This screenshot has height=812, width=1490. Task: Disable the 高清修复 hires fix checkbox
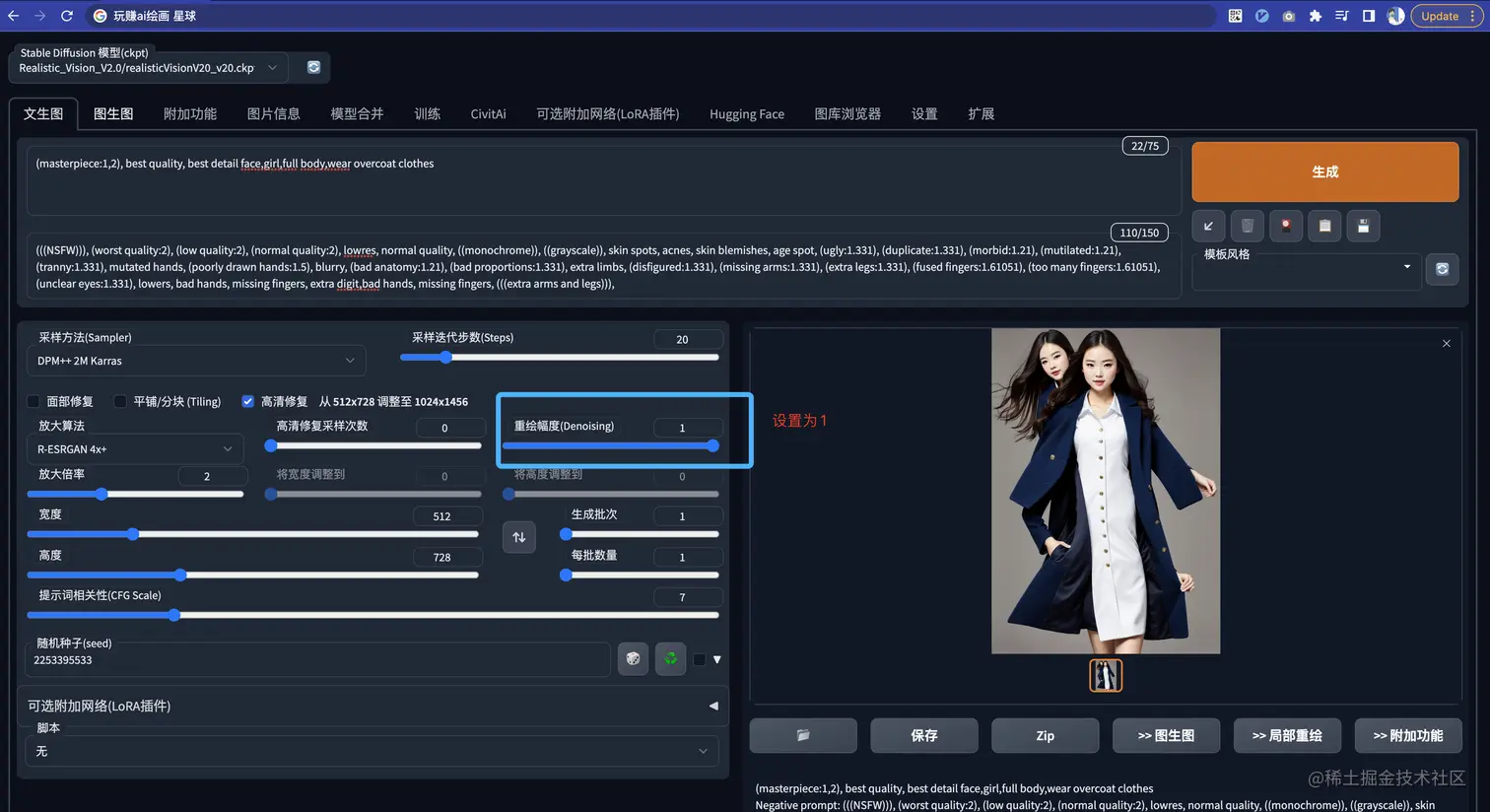247,401
